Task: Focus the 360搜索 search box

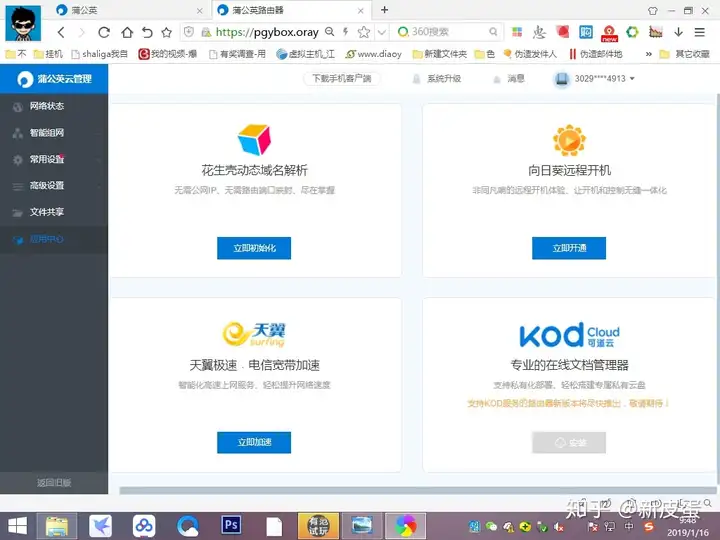Action: (x=448, y=32)
